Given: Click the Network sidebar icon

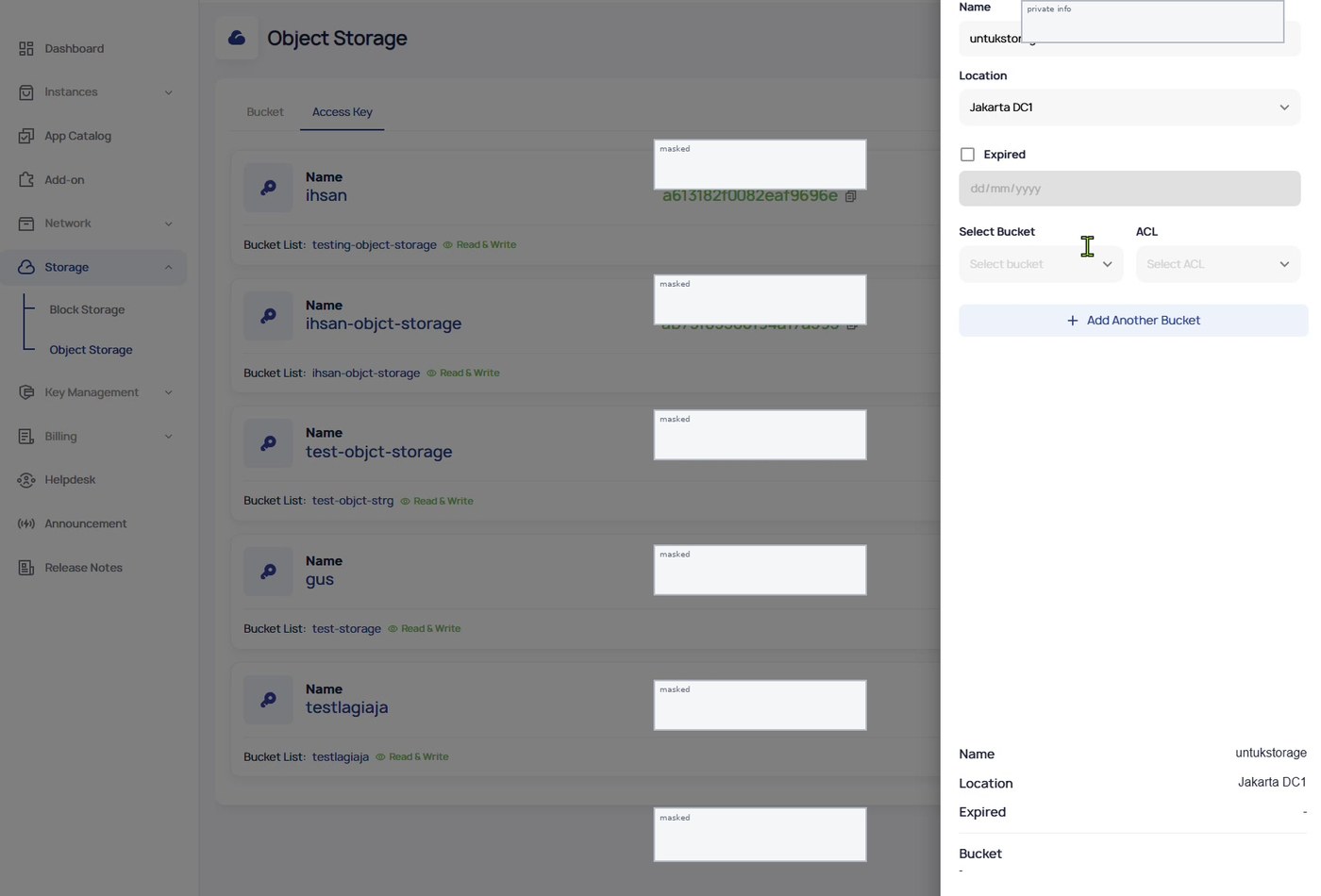Looking at the screenshot, I should coord(26,224).
